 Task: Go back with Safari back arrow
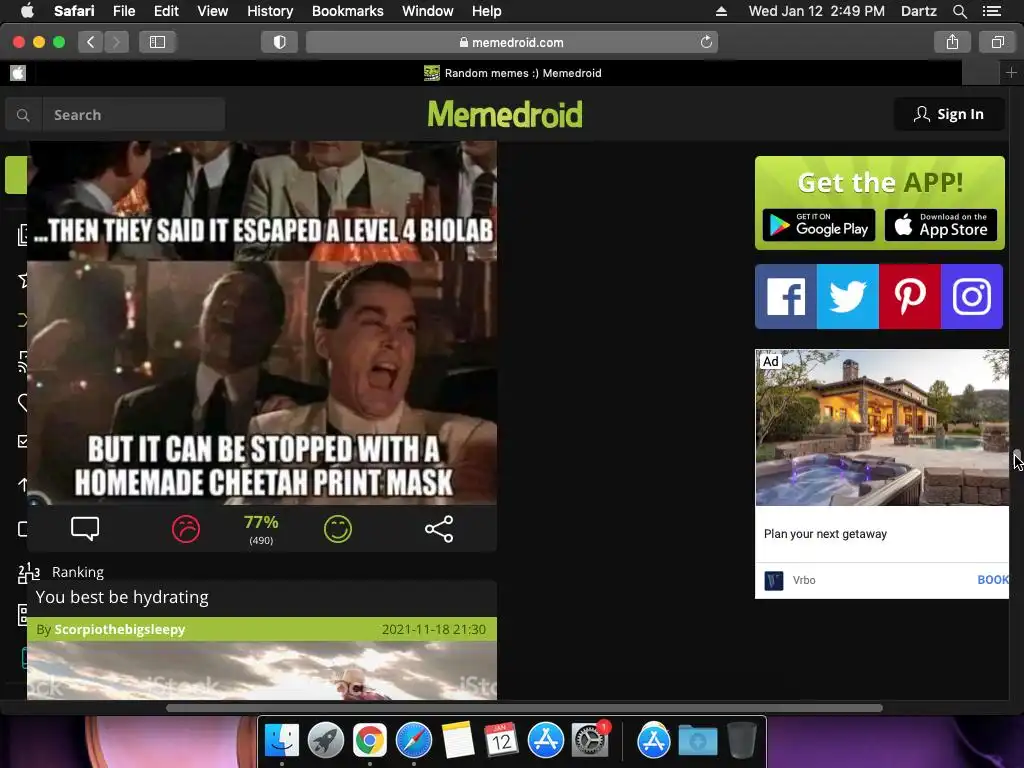91,42
